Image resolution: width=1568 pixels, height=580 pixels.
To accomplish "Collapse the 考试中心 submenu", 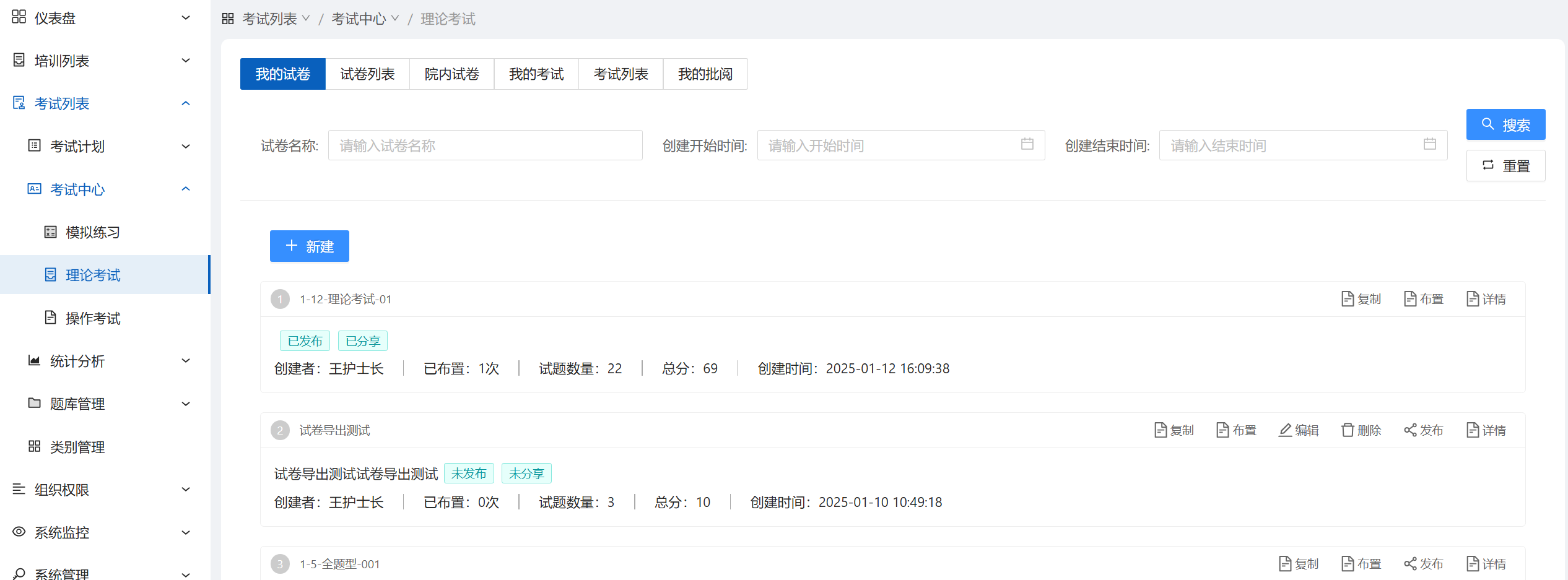I will (185, 189).
